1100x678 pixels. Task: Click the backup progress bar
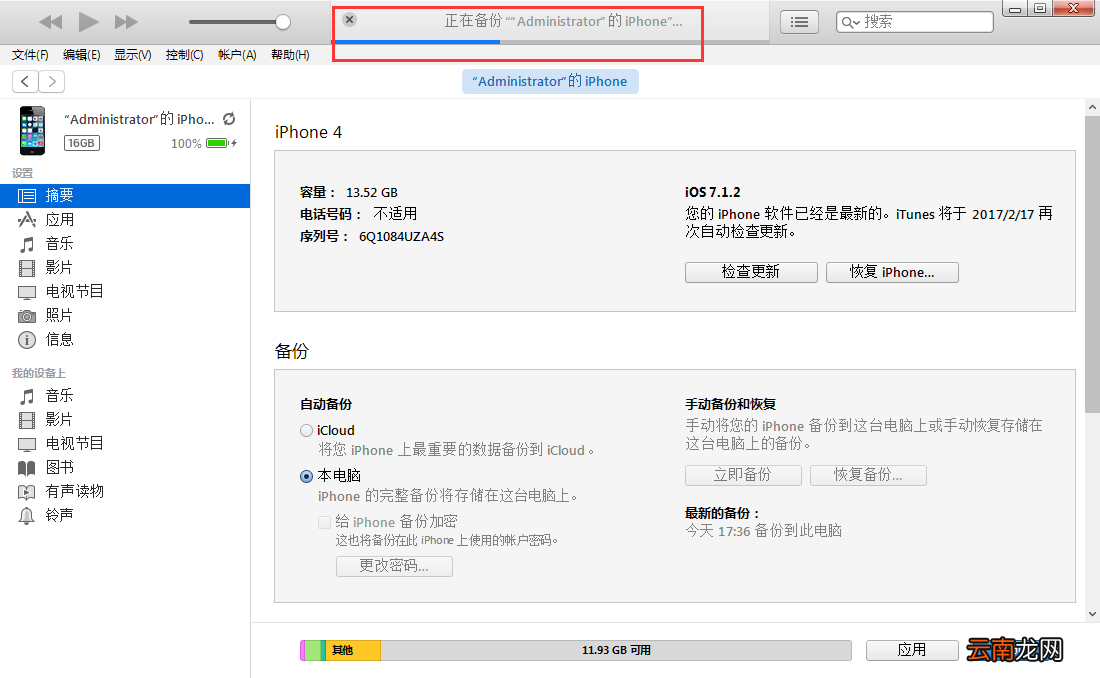pos(551,42)
